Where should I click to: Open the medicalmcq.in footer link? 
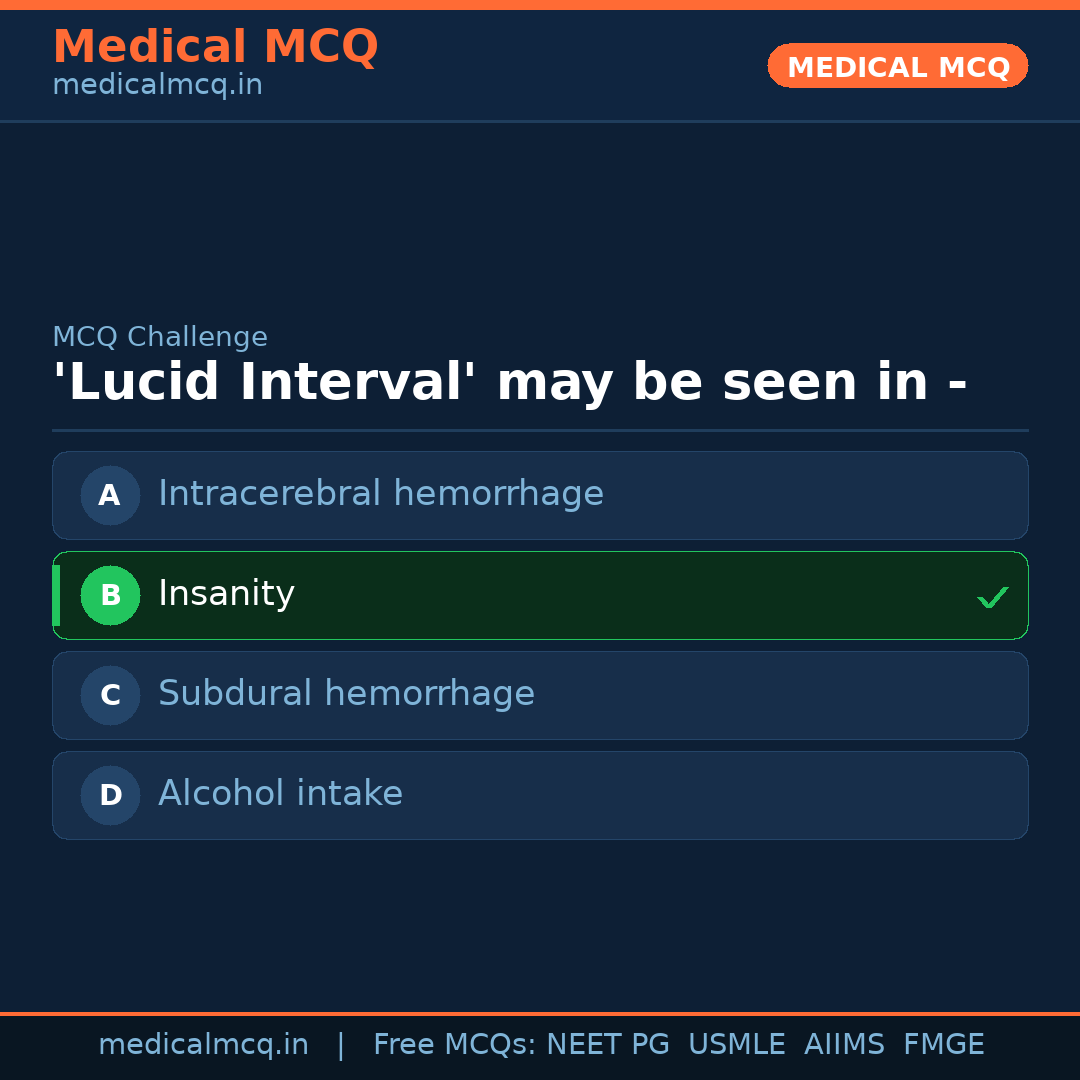(203, 1045)
